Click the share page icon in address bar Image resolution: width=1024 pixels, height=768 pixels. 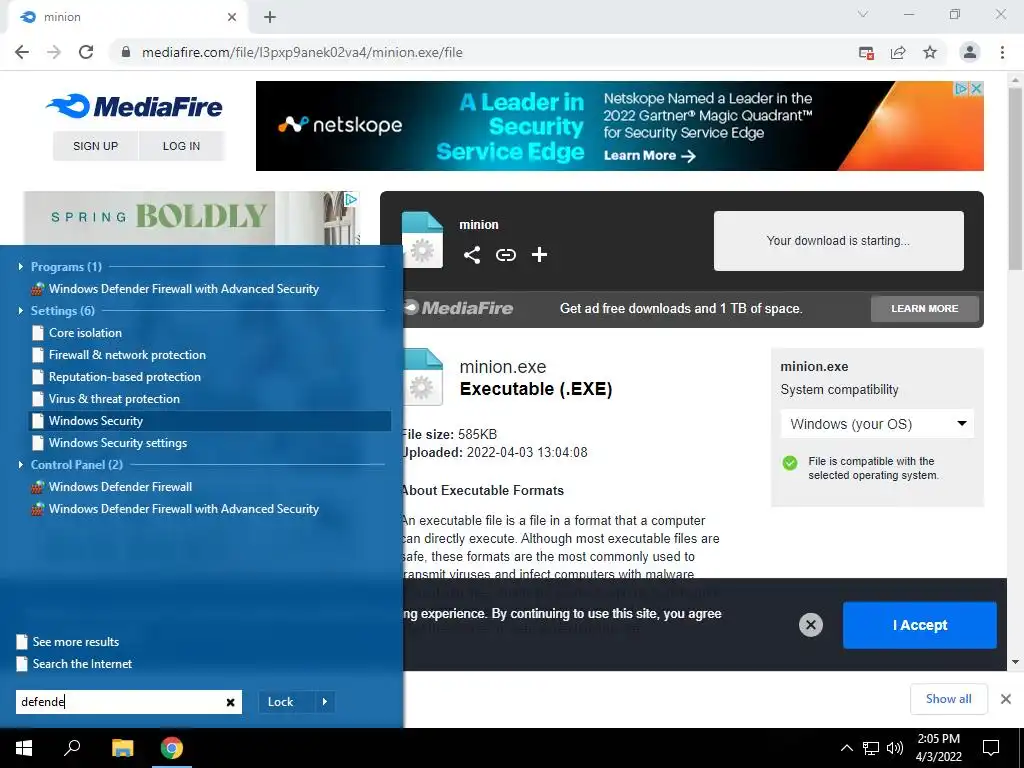(x=898, y=53)
